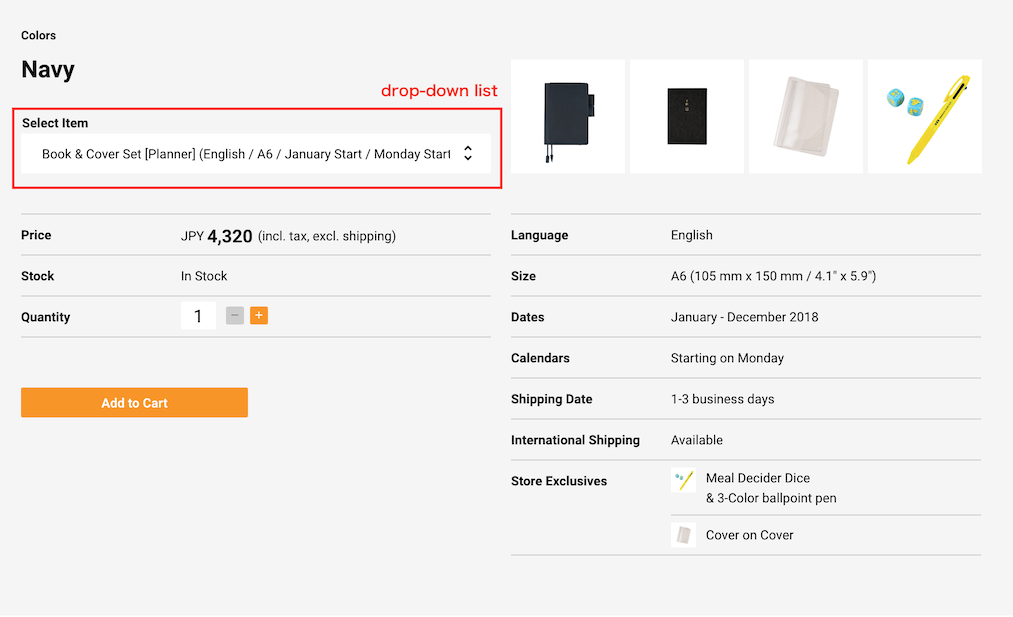Click the A6 size dimensions text
This screenshot has height=617, width=1013.
tap(773, 276)
